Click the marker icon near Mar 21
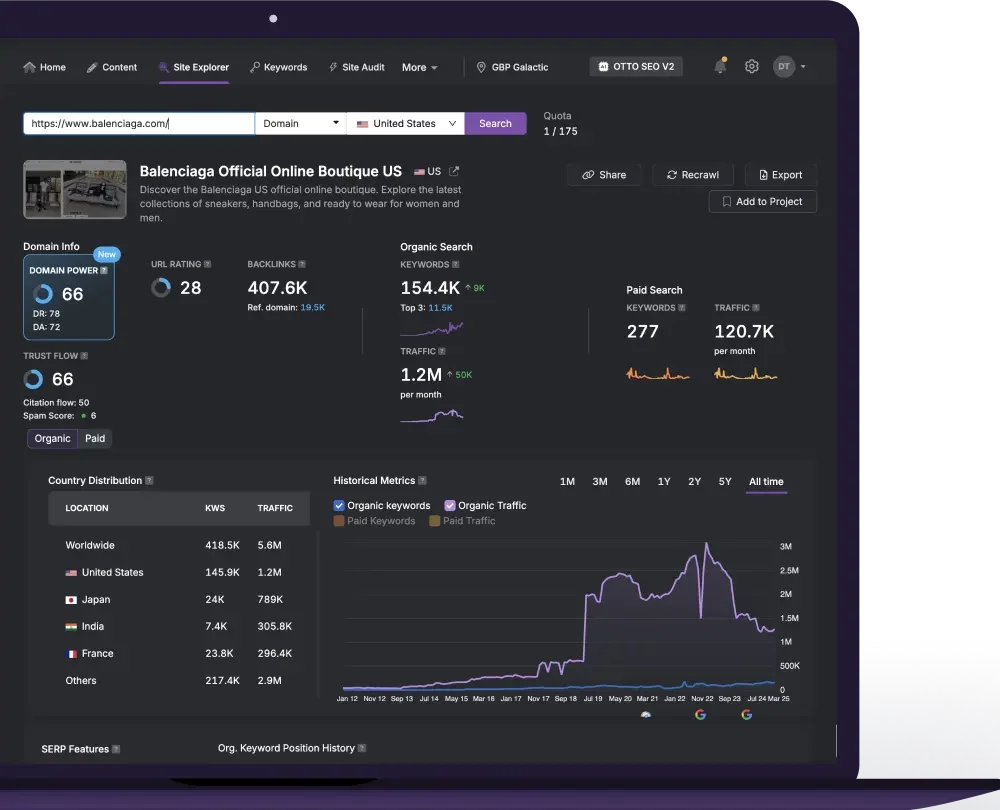Image resolution: width=1000 pixels, height=810 pixels. [x=646, y=715]
